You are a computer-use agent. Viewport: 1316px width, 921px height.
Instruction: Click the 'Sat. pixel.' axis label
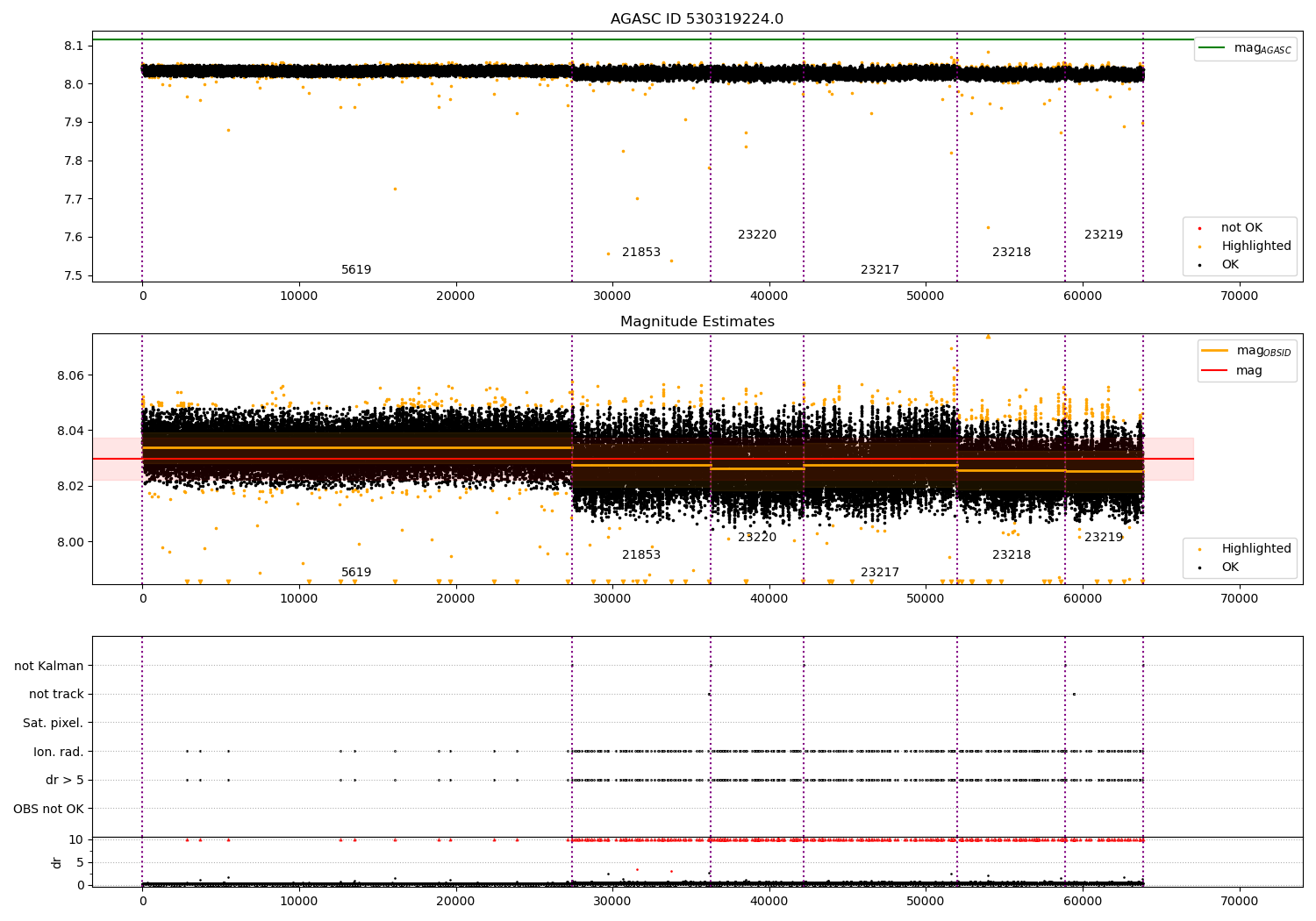[53, 723]
